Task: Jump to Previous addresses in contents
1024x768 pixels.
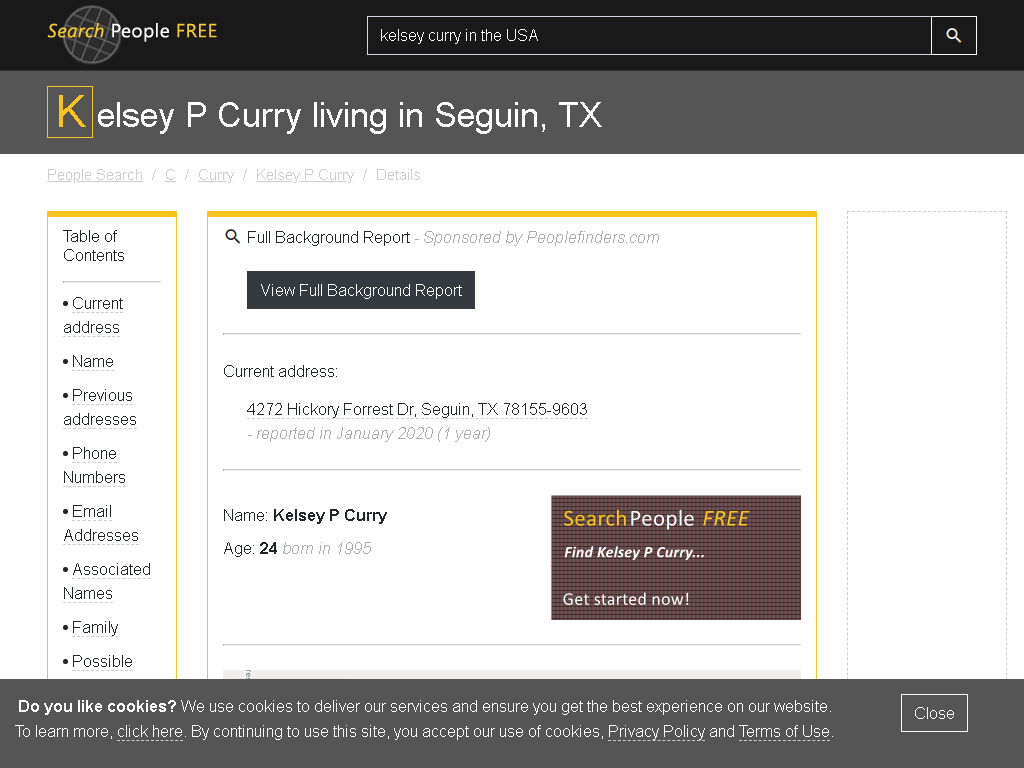Action: [x=100, y=408]
